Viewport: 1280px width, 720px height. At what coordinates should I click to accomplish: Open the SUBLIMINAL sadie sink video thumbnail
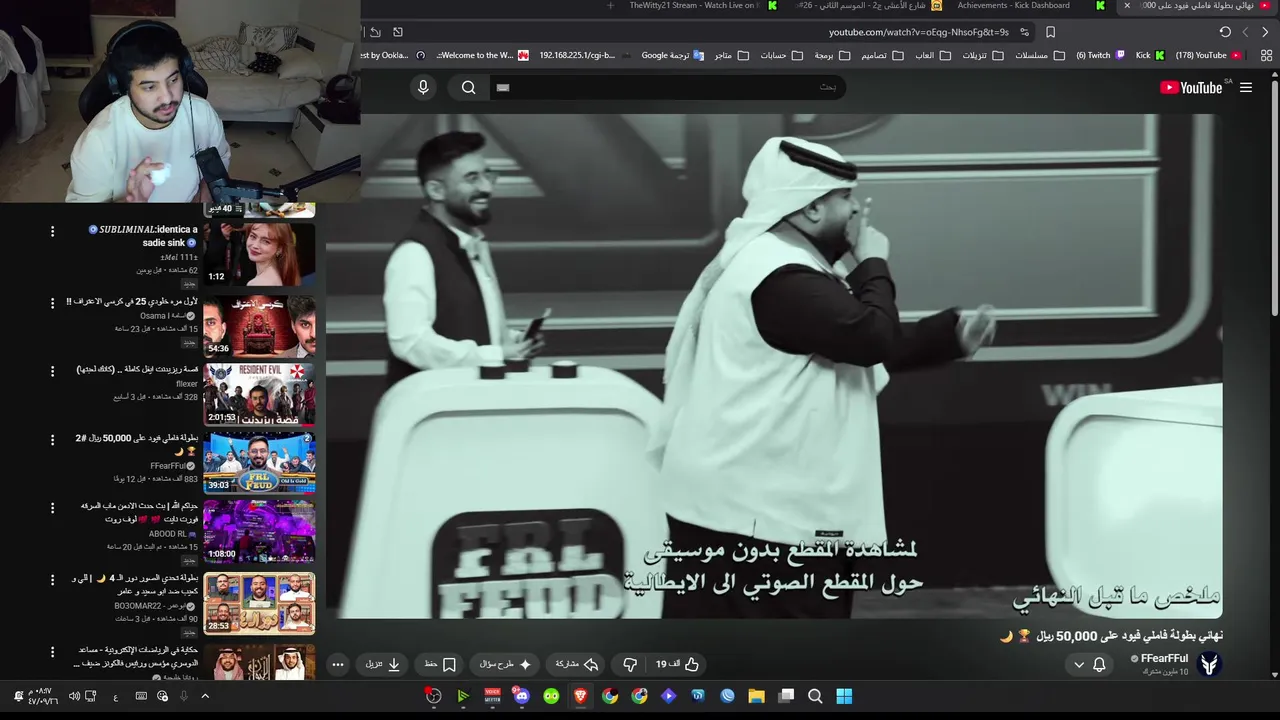[259, 254]
